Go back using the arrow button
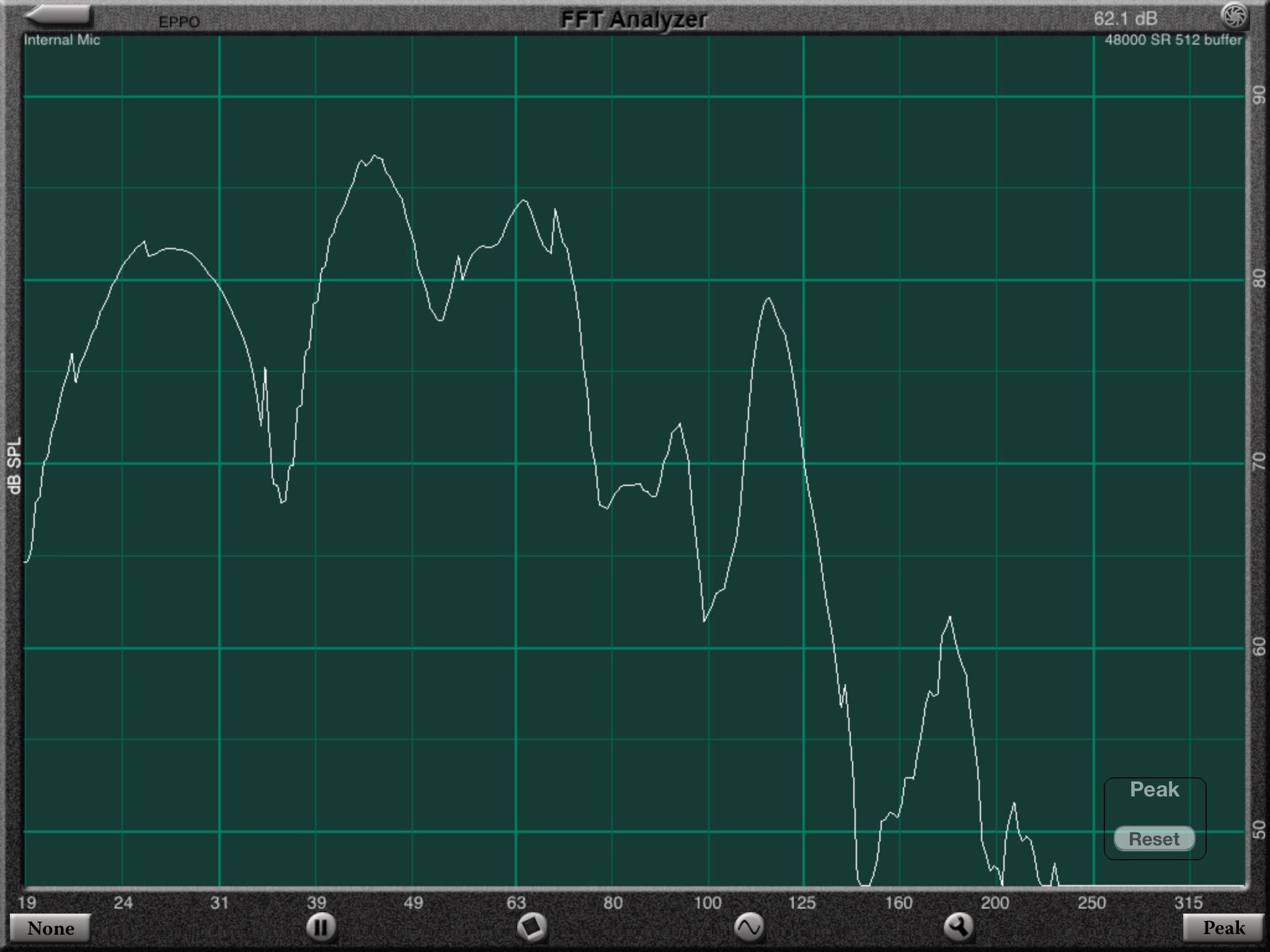 click(x=60, y=16)
